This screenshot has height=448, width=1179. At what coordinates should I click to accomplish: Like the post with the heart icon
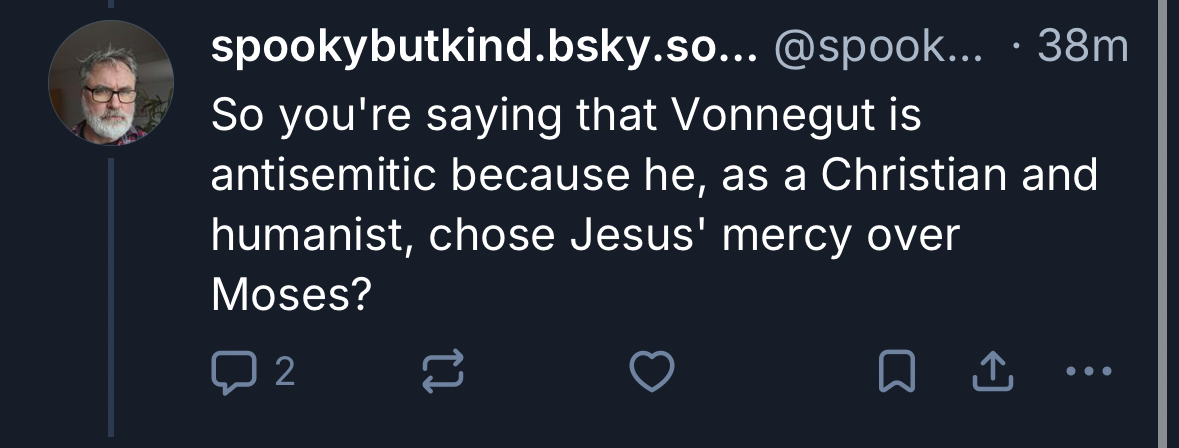(x=650, y=372)
